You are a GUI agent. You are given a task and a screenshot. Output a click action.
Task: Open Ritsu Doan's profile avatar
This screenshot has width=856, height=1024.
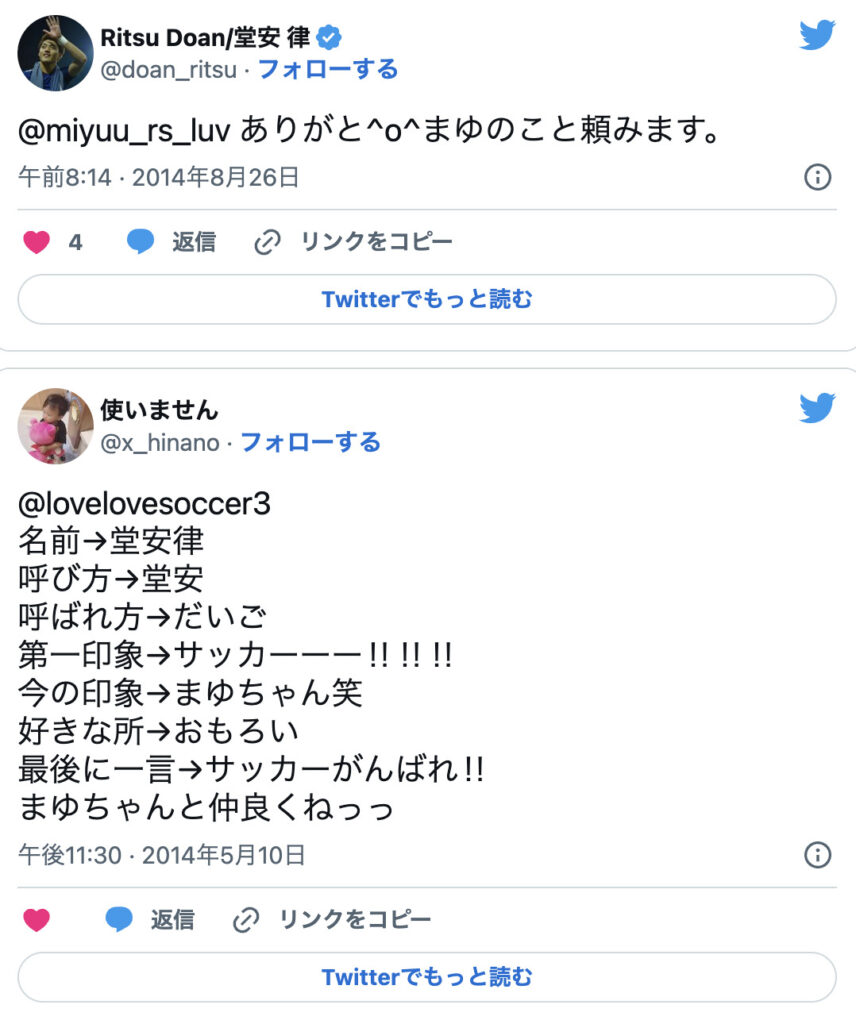(x=55, y=54)
